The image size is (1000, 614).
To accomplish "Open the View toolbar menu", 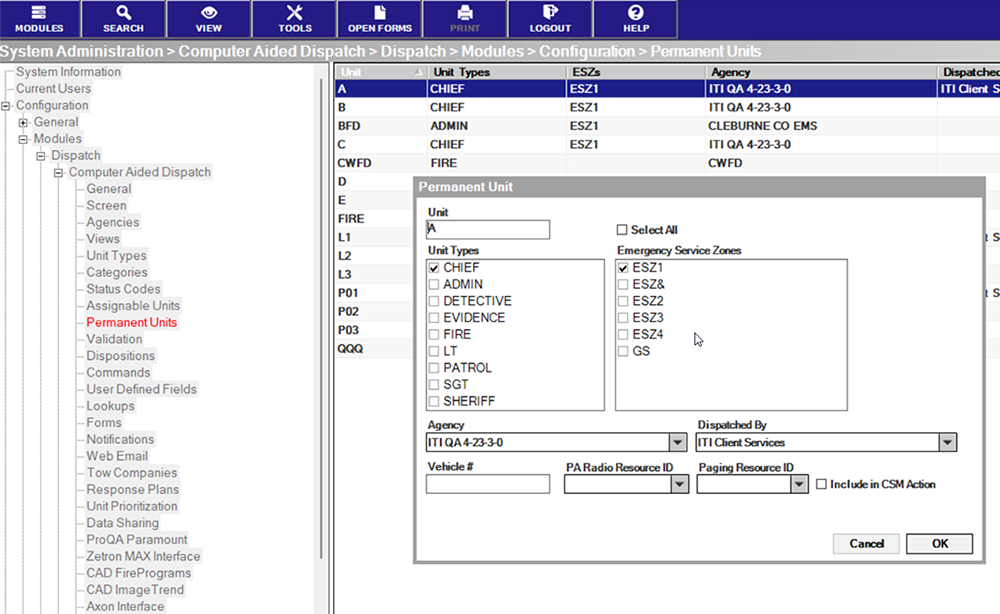I will (x=208, y=18).
